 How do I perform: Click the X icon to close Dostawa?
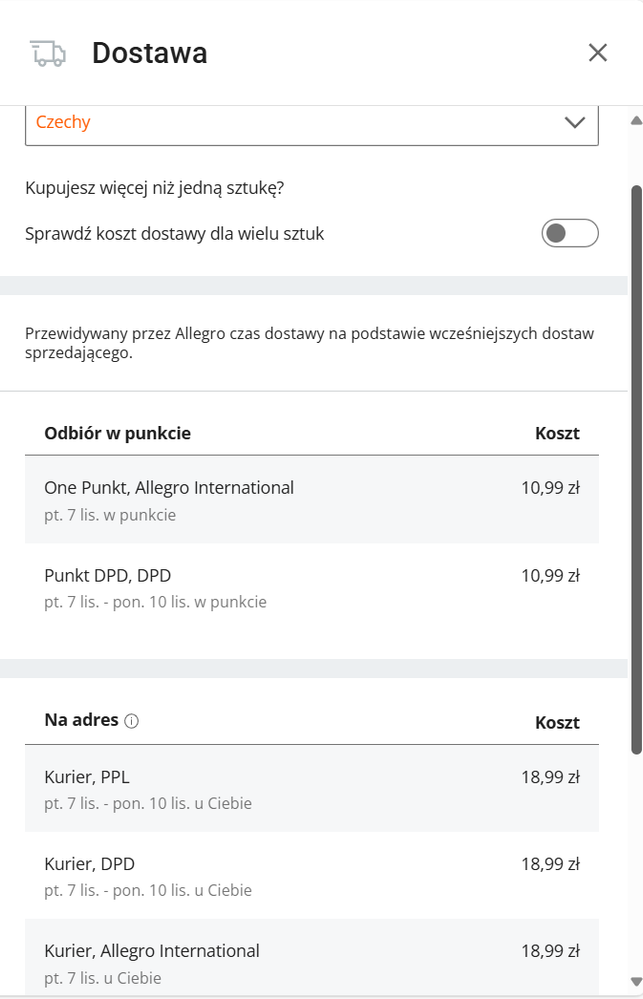coord(598,52)
